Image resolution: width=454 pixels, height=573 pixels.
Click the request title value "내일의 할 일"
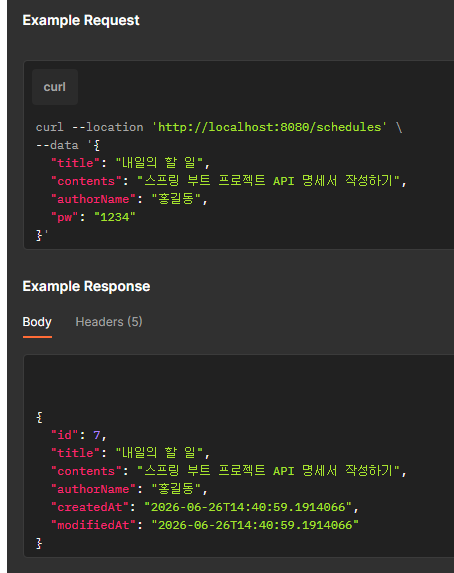tap(159, 163)
